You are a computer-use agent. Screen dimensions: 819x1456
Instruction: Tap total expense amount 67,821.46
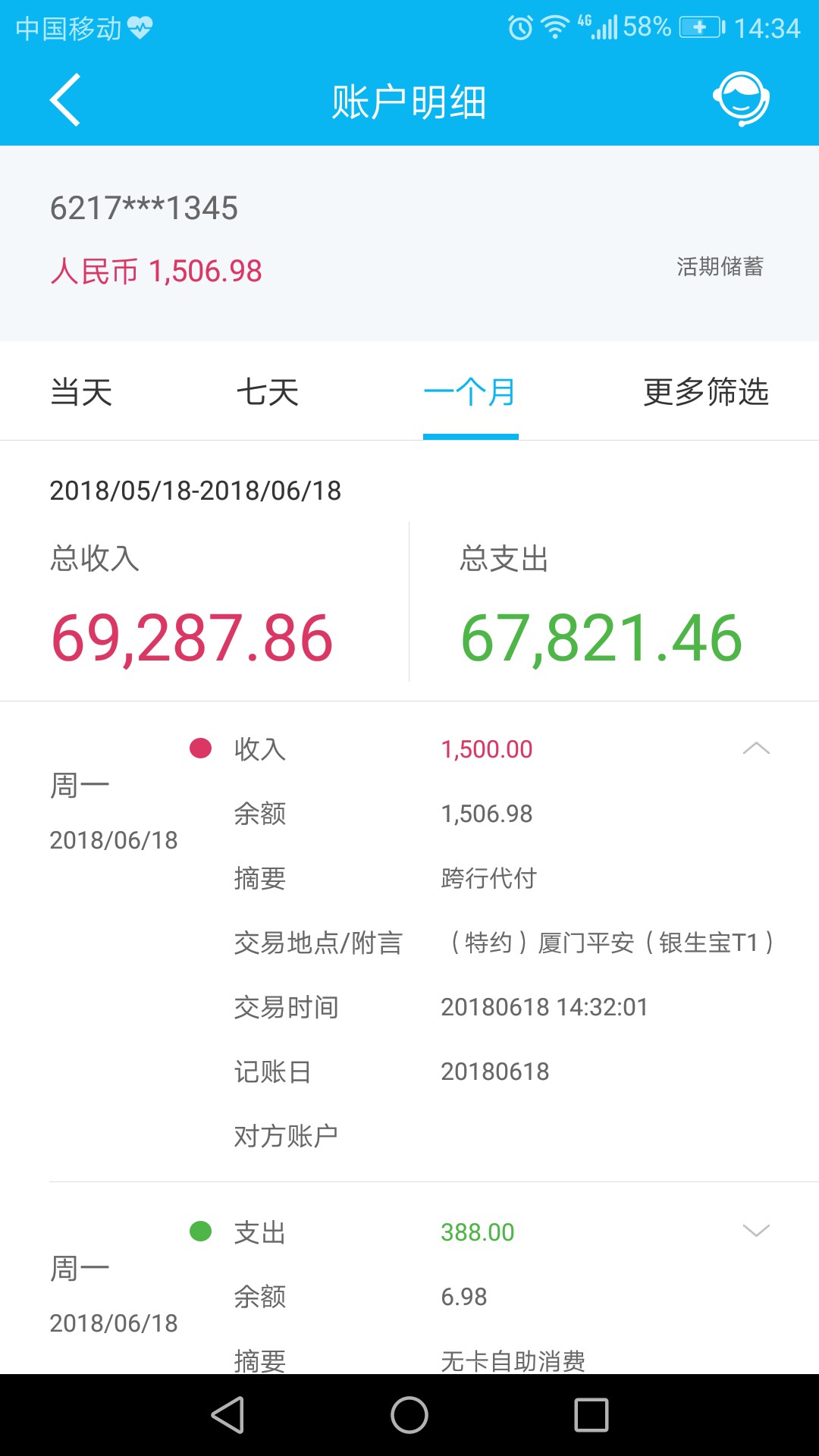pyautogui.click(x=601, y=639)
